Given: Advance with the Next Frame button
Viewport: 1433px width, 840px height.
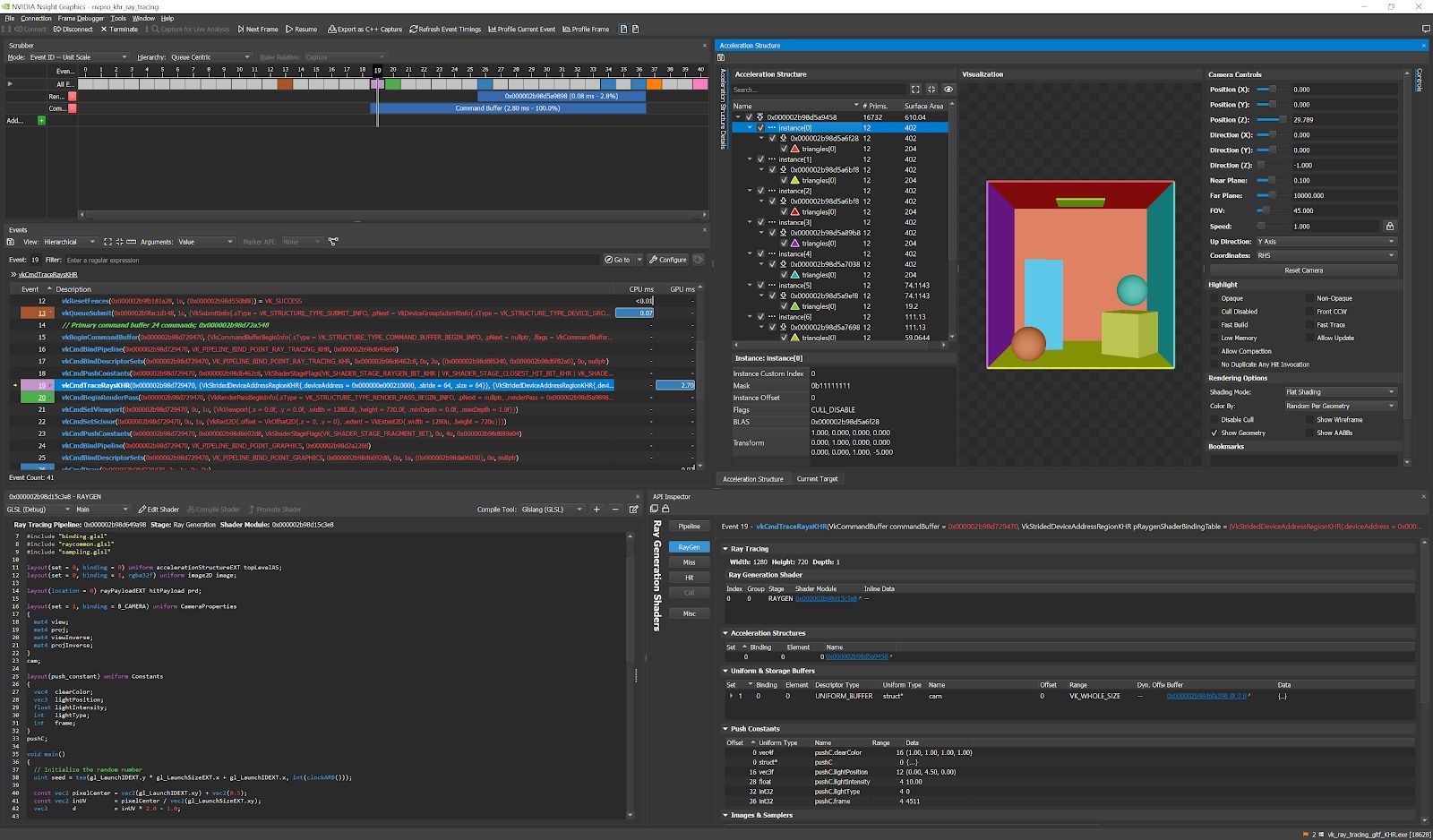Looking at the screenshot, I should pos(257,29).
